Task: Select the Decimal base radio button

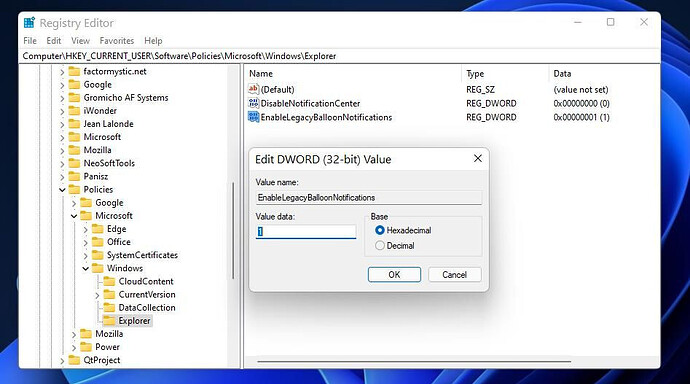Action: 380,245
